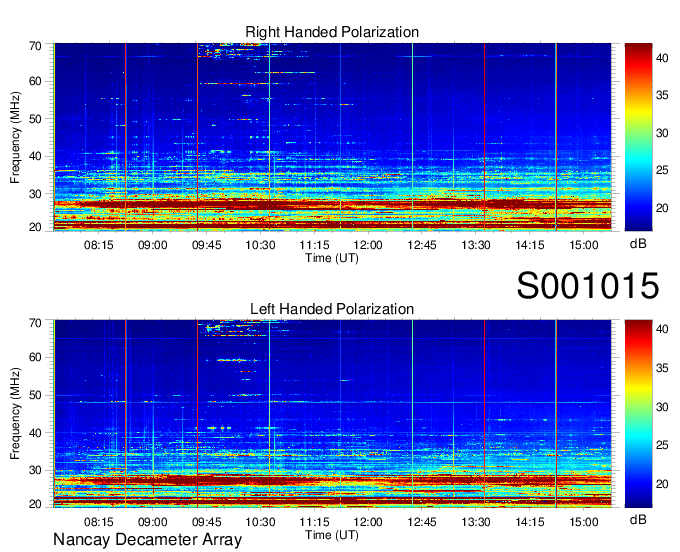
Task: Click the "Nancay Decameter Array" caption
Action: 147,540
